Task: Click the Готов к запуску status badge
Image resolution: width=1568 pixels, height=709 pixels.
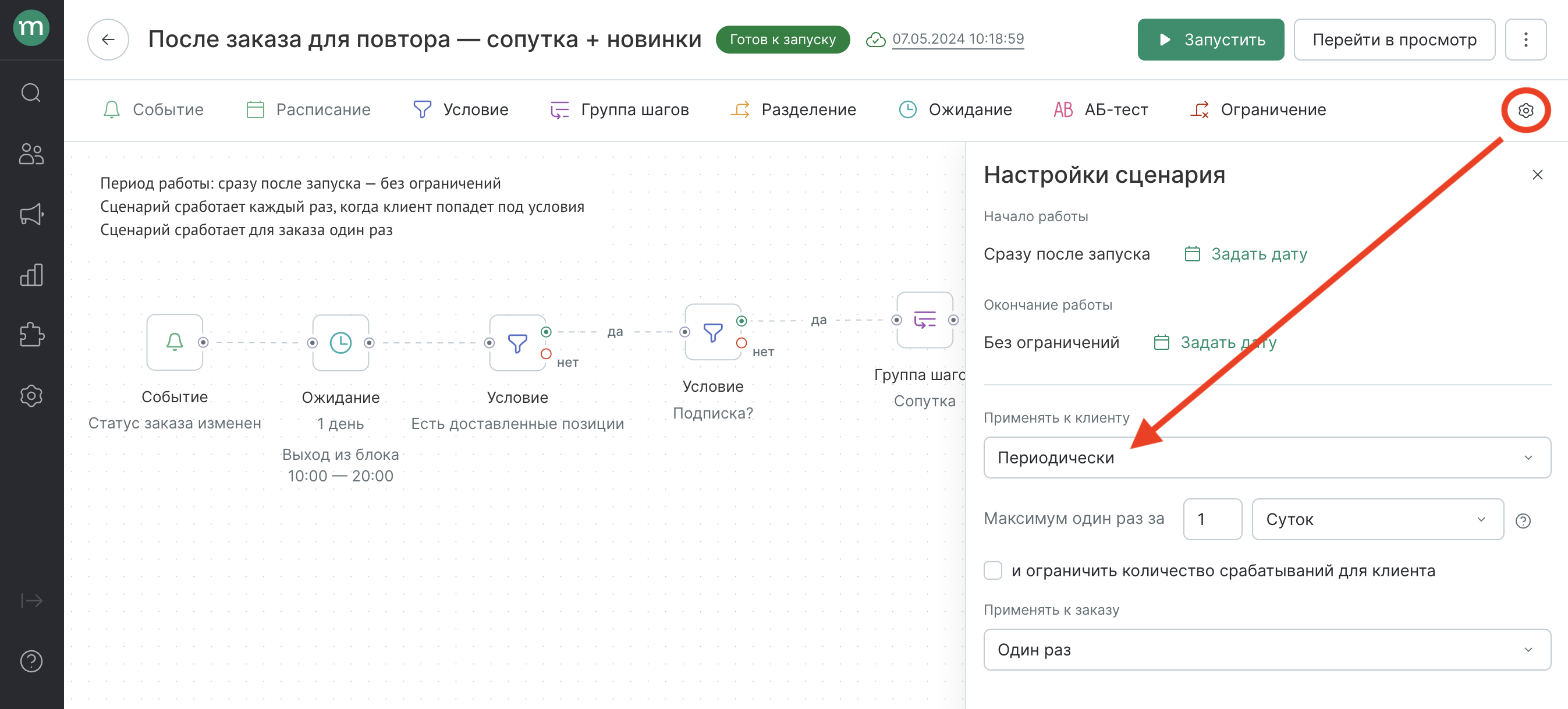Action: coord(782,40)
